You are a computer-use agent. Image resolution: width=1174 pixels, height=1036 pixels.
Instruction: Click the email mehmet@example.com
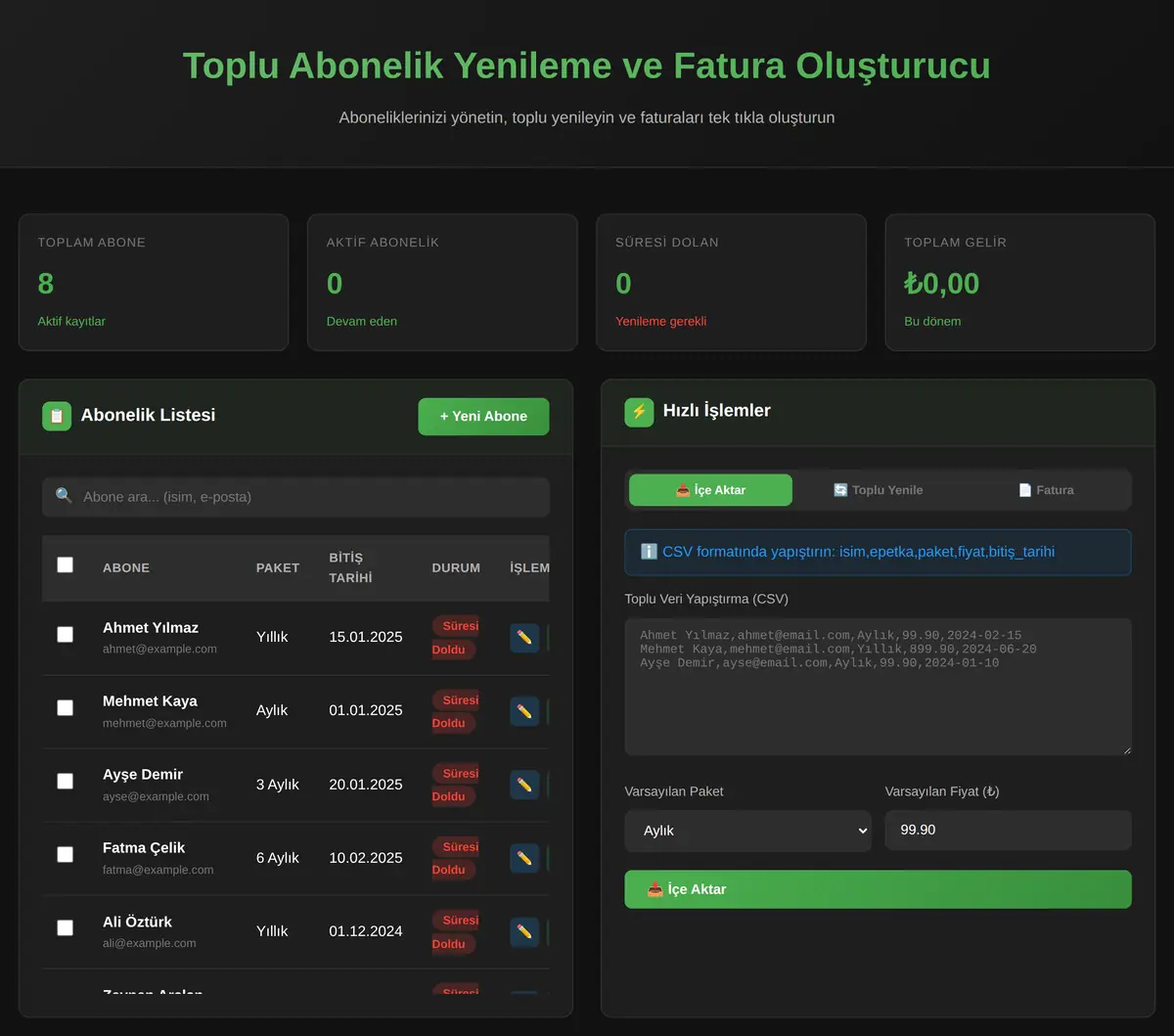pos(164,723)
